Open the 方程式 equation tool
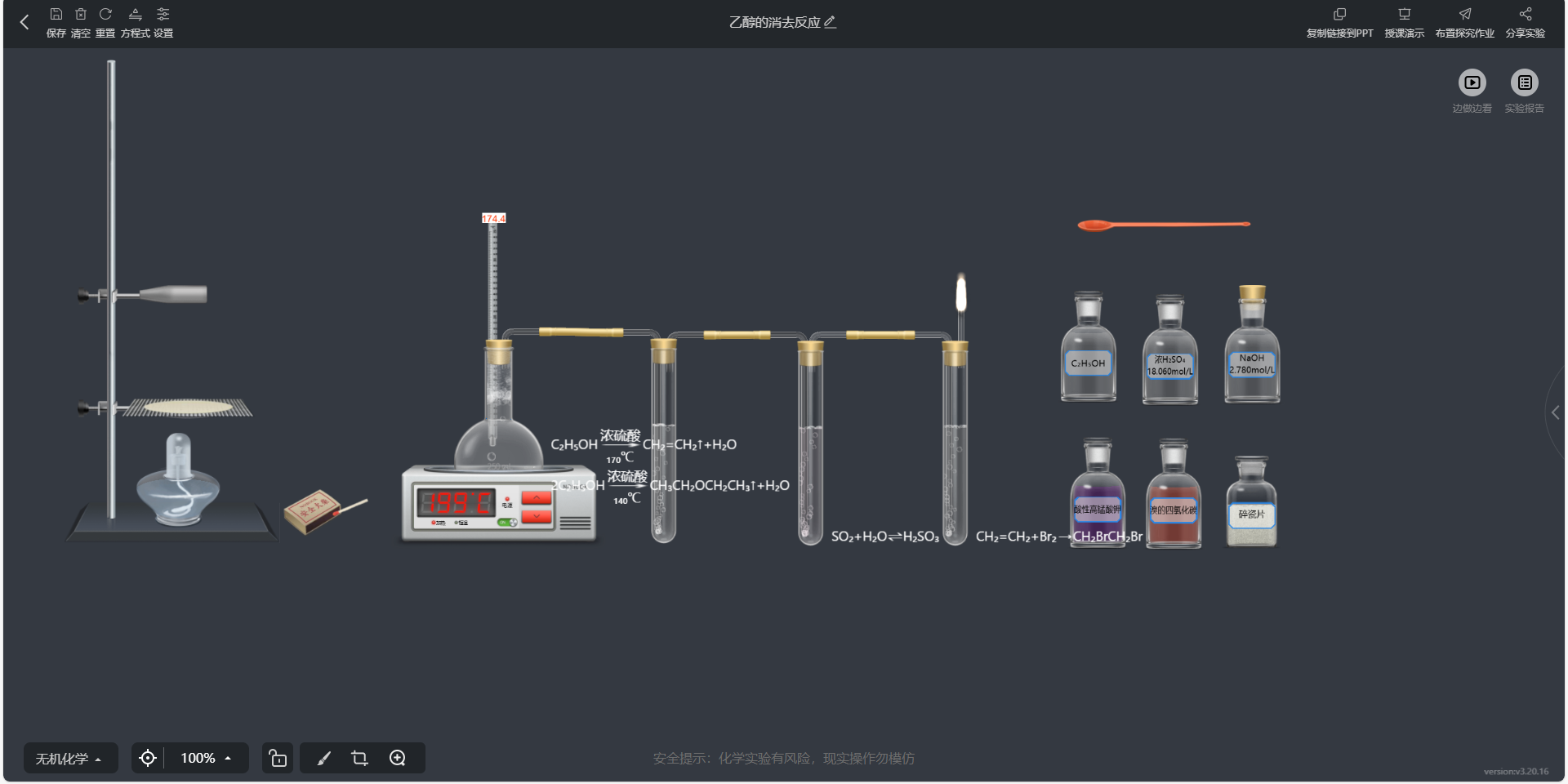The height and width of the screenshot is (784, 1568). pos(136,14)
